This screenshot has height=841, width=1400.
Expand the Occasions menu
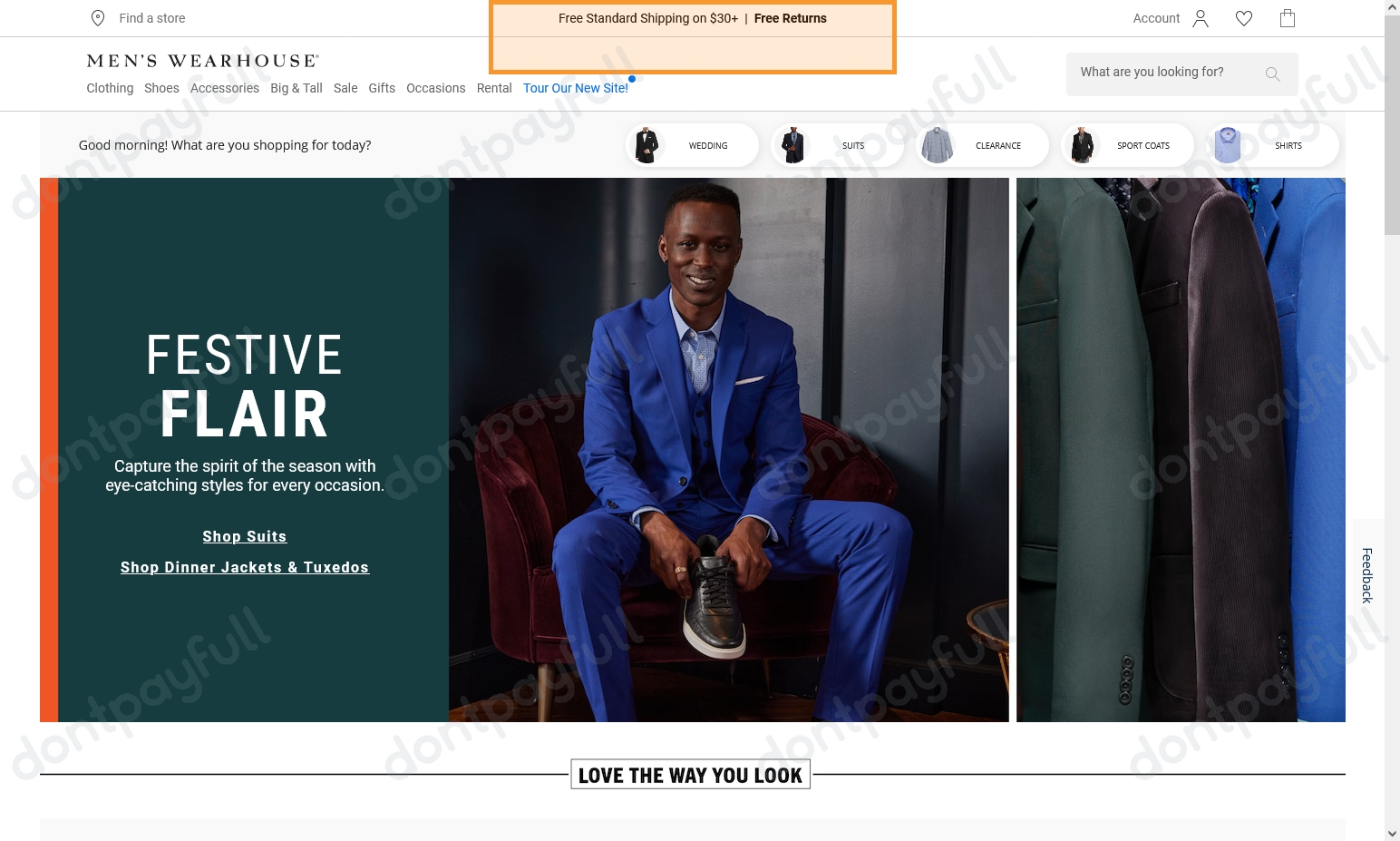[435, 88]
